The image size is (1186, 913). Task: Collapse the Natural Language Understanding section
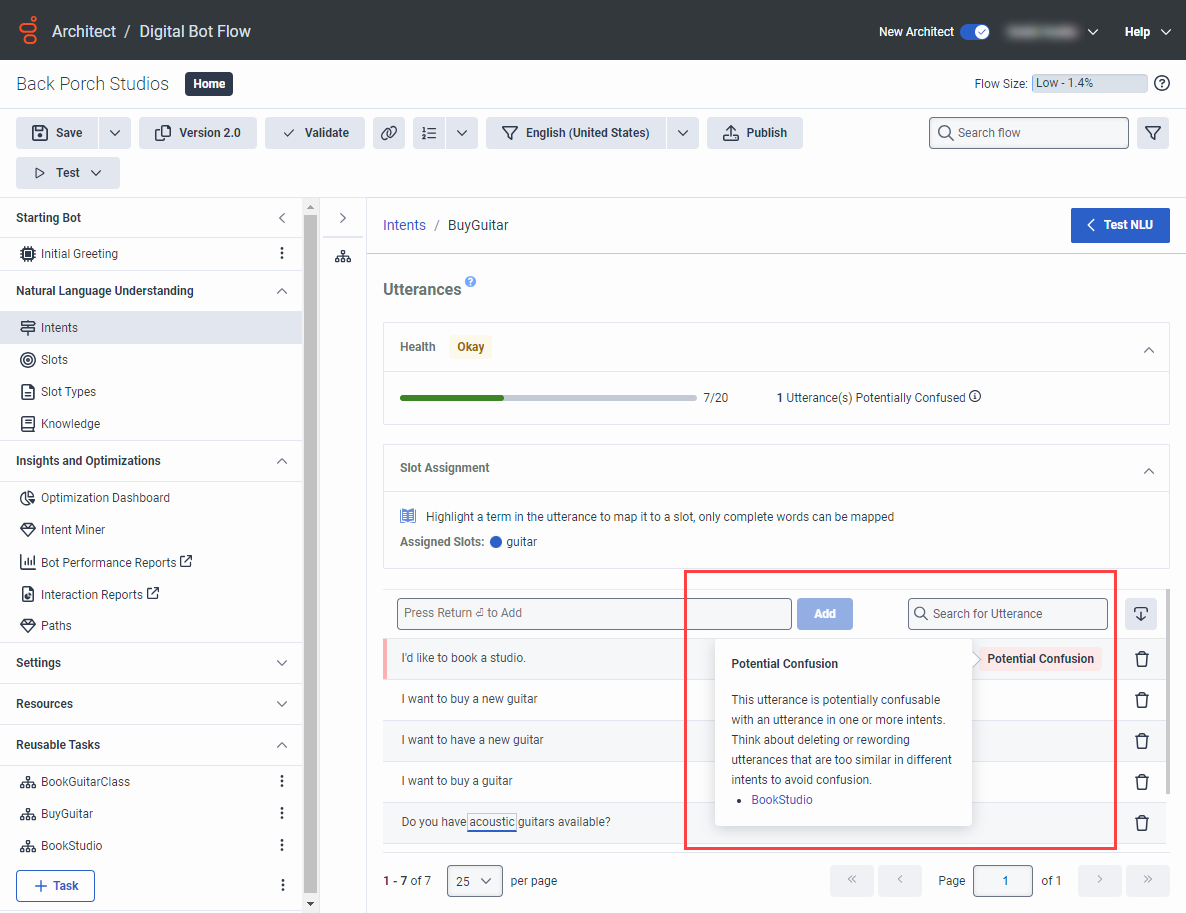pyautogui.click(x=280, y=291)
